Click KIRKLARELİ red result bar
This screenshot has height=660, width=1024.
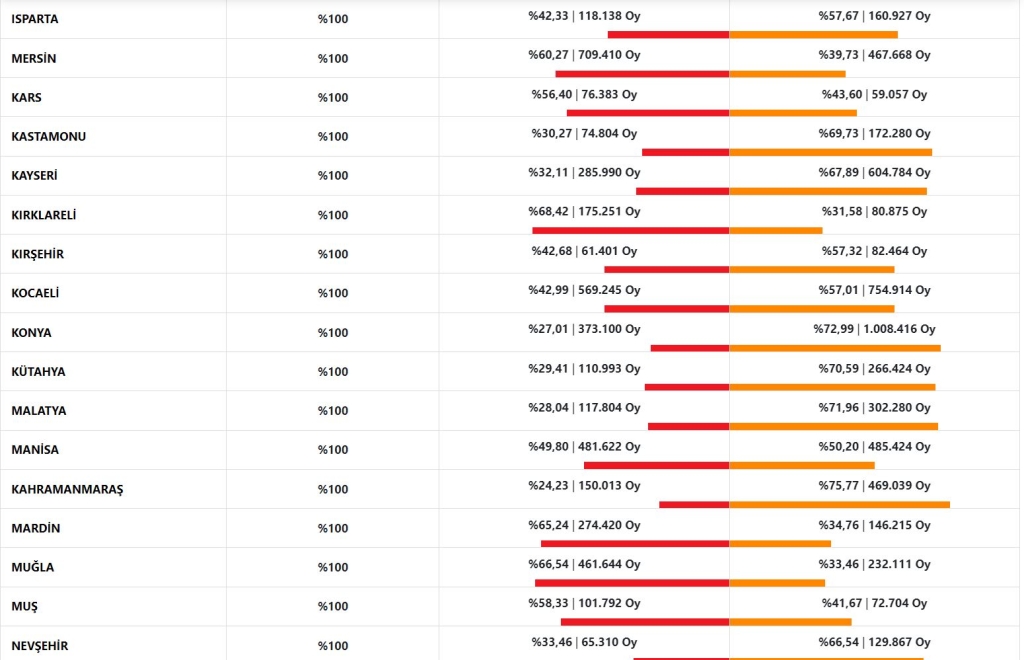[x=630, y=230]
